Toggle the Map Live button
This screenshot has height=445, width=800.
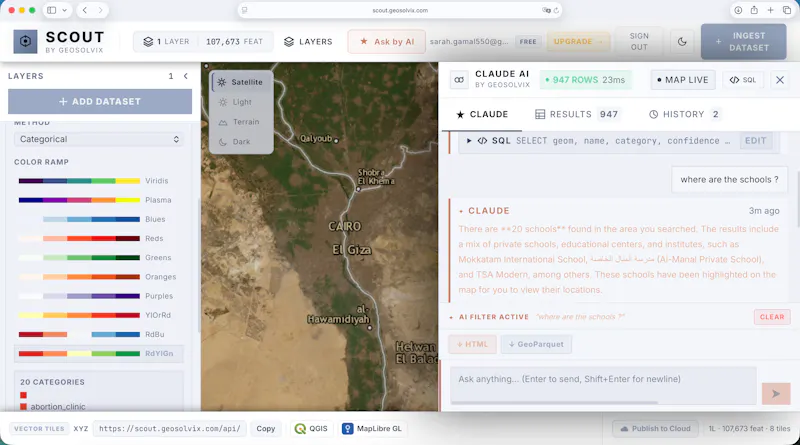click(683, 80)
